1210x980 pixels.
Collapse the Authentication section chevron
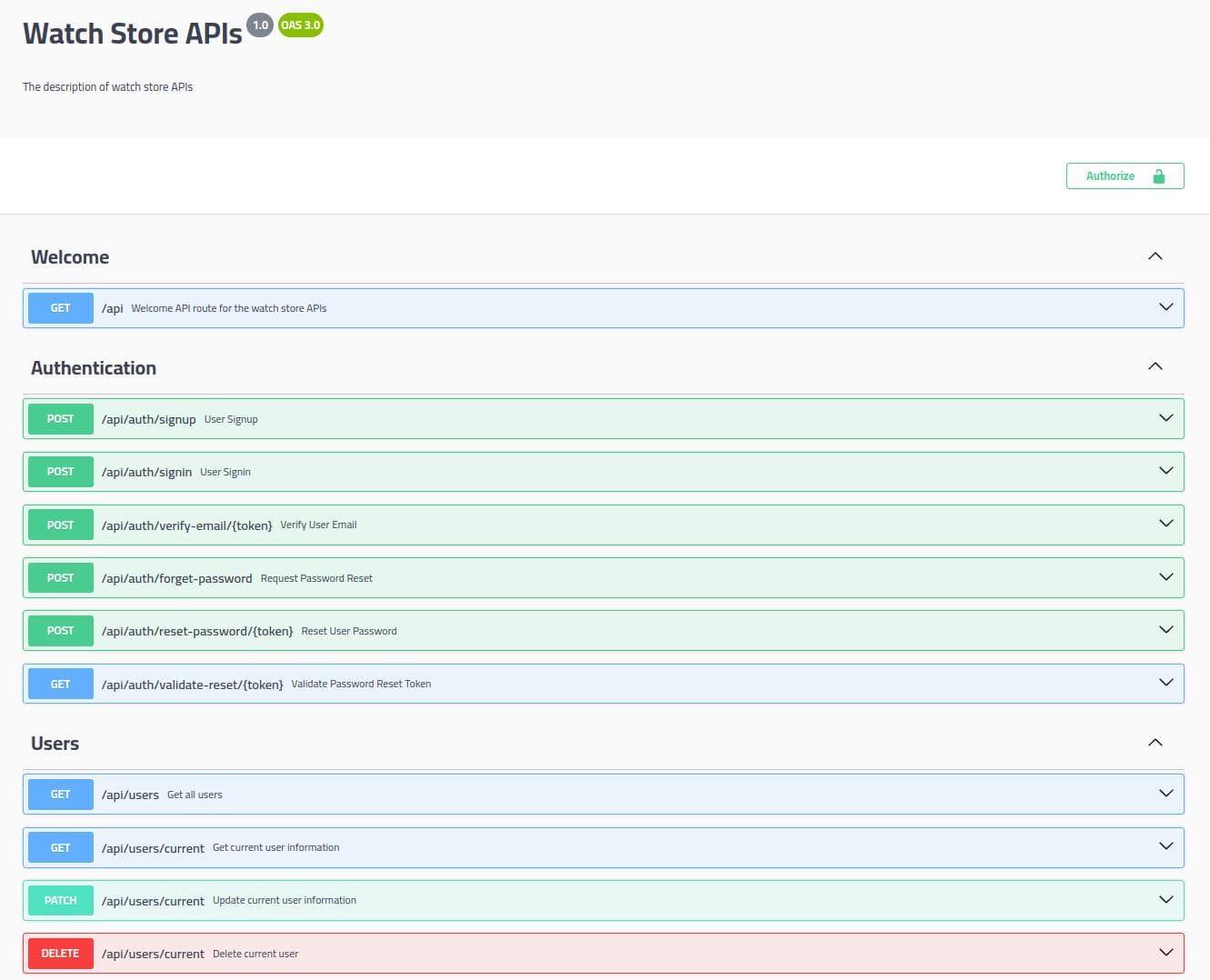1155,366
